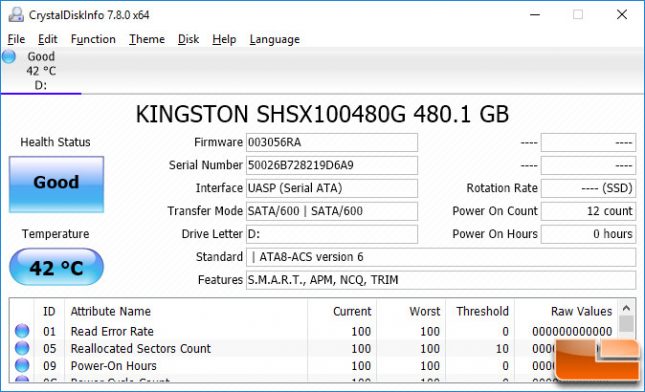The image size is (645, 392).
Task: Close the CrystalDiskInfo window
Action: 622,15
